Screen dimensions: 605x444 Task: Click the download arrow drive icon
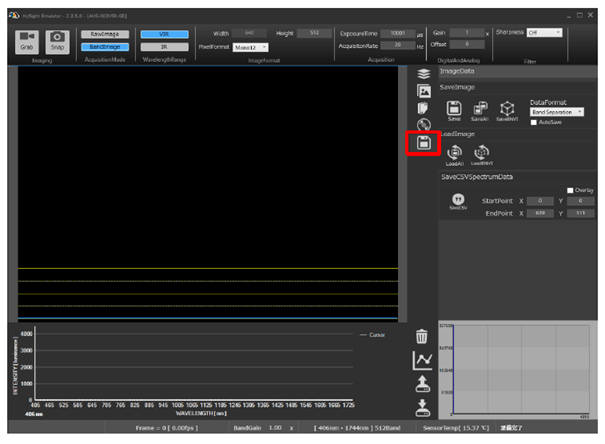(x=422, y=408)
